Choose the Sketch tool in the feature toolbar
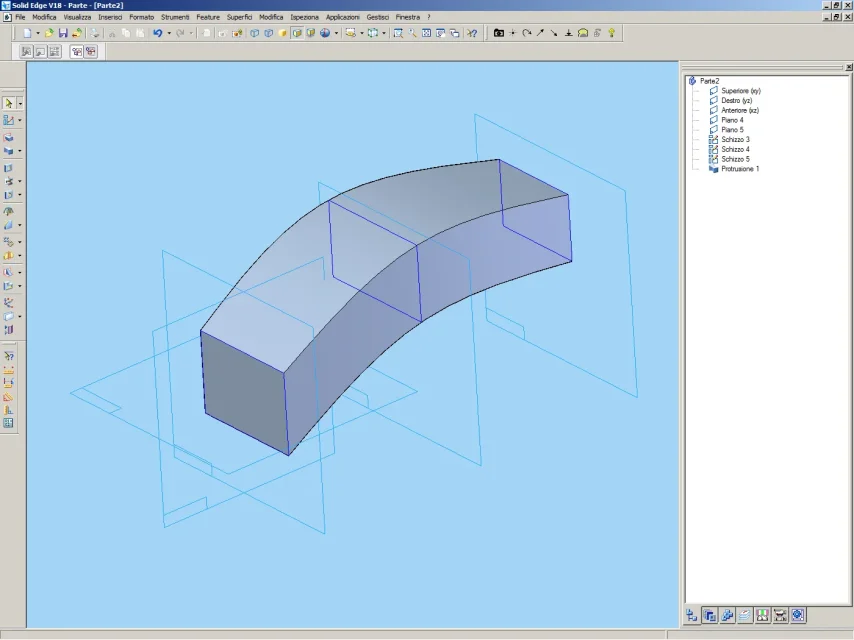This screenshot has width=854, height=640. click(9, 120)
